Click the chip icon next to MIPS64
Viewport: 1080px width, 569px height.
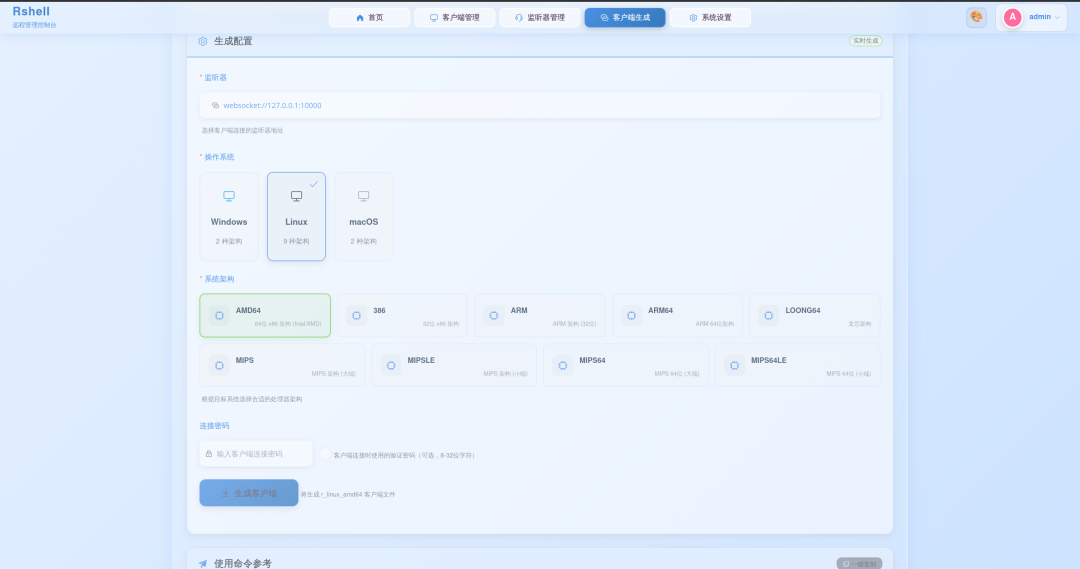pos(563,365)
